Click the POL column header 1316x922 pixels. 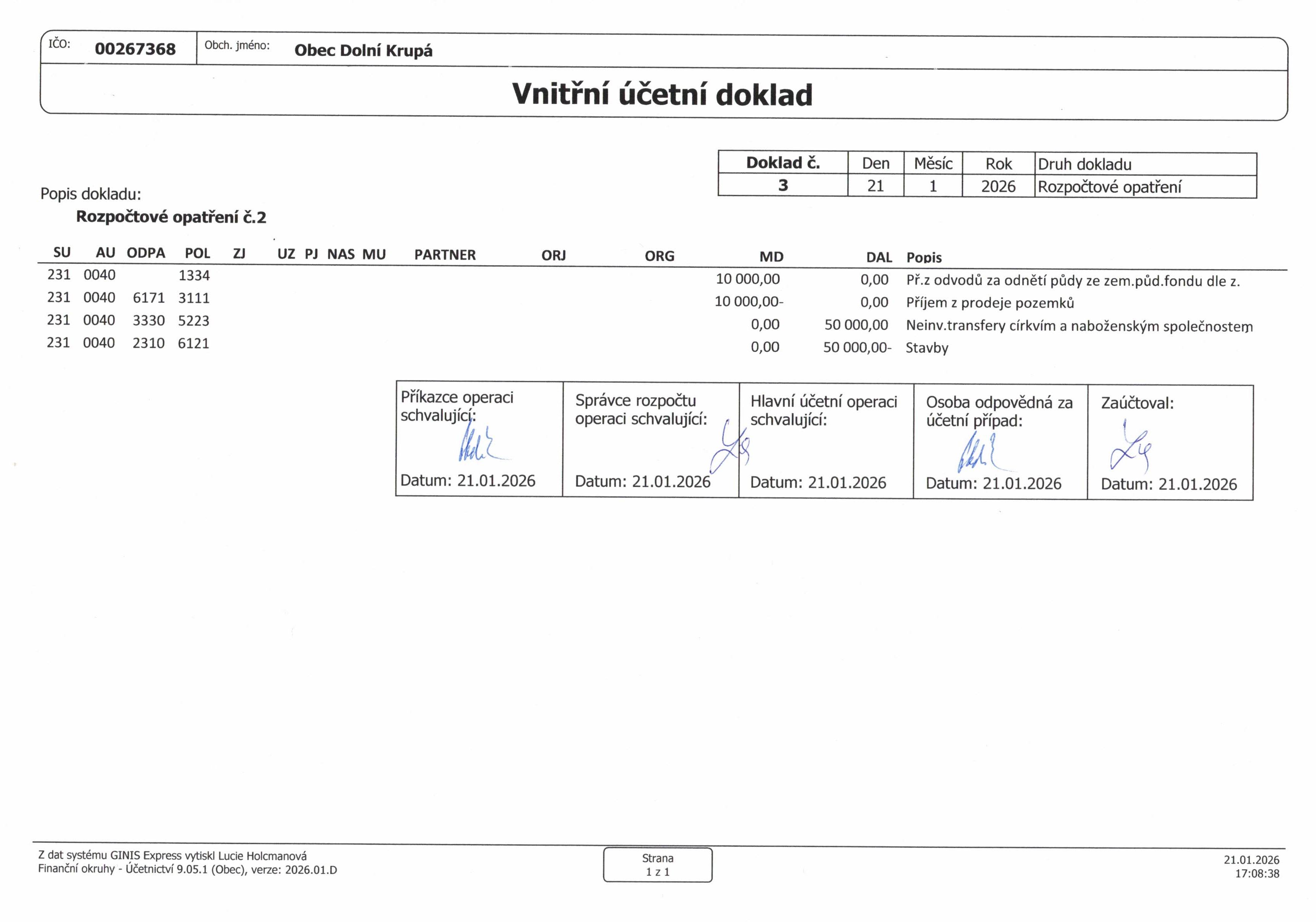pos(197,253)
